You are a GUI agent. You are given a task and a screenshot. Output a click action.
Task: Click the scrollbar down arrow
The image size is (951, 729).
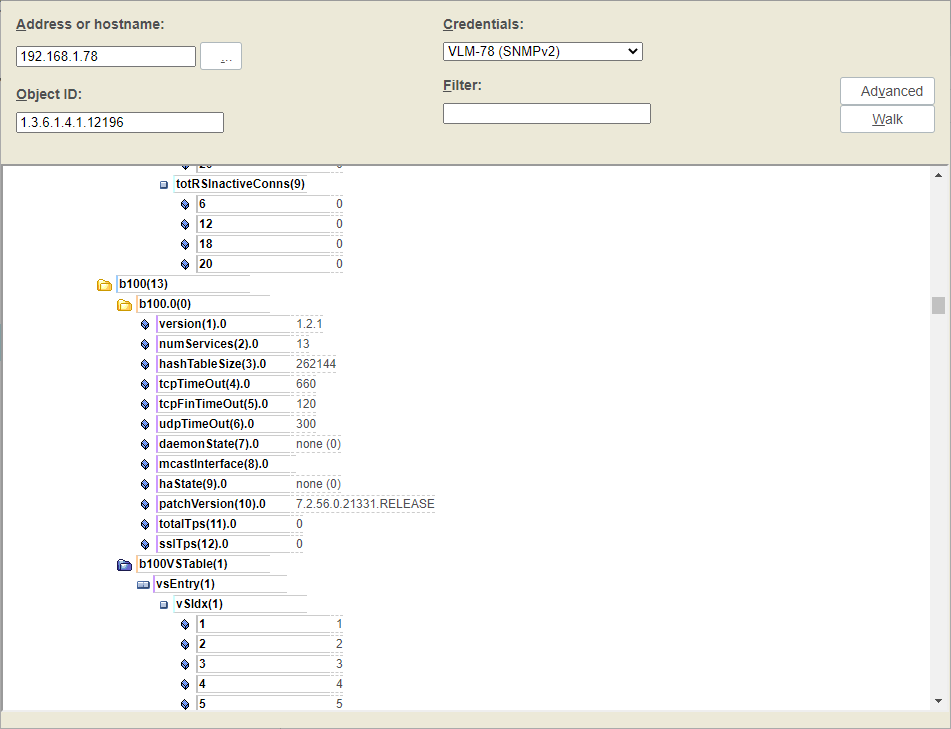click(938, 701)
